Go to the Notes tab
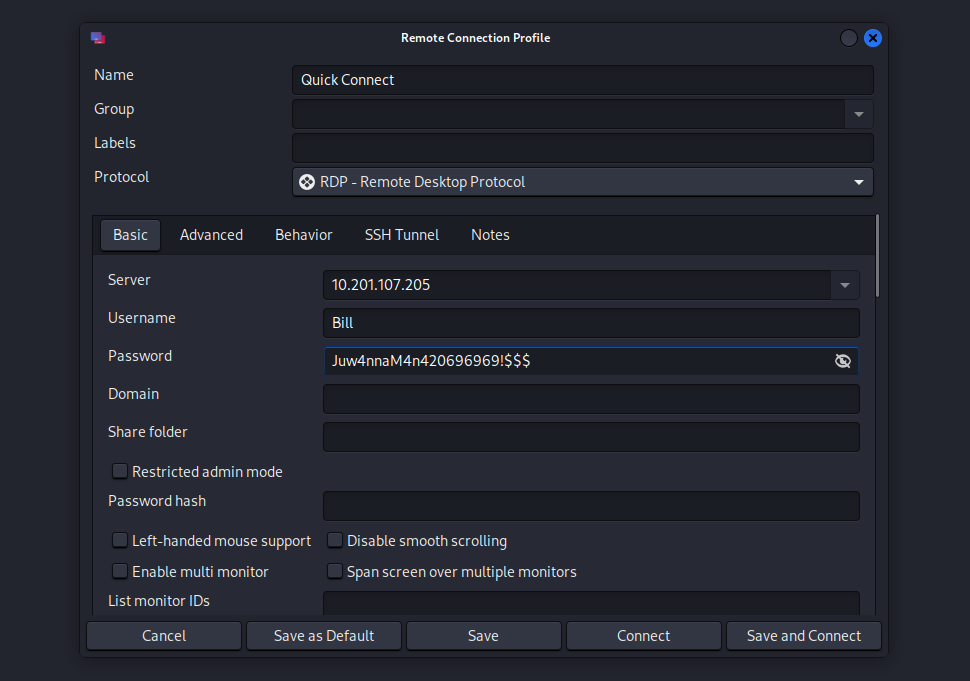The width and height of the screenshot is (970, 681). (x=490, y=235)
